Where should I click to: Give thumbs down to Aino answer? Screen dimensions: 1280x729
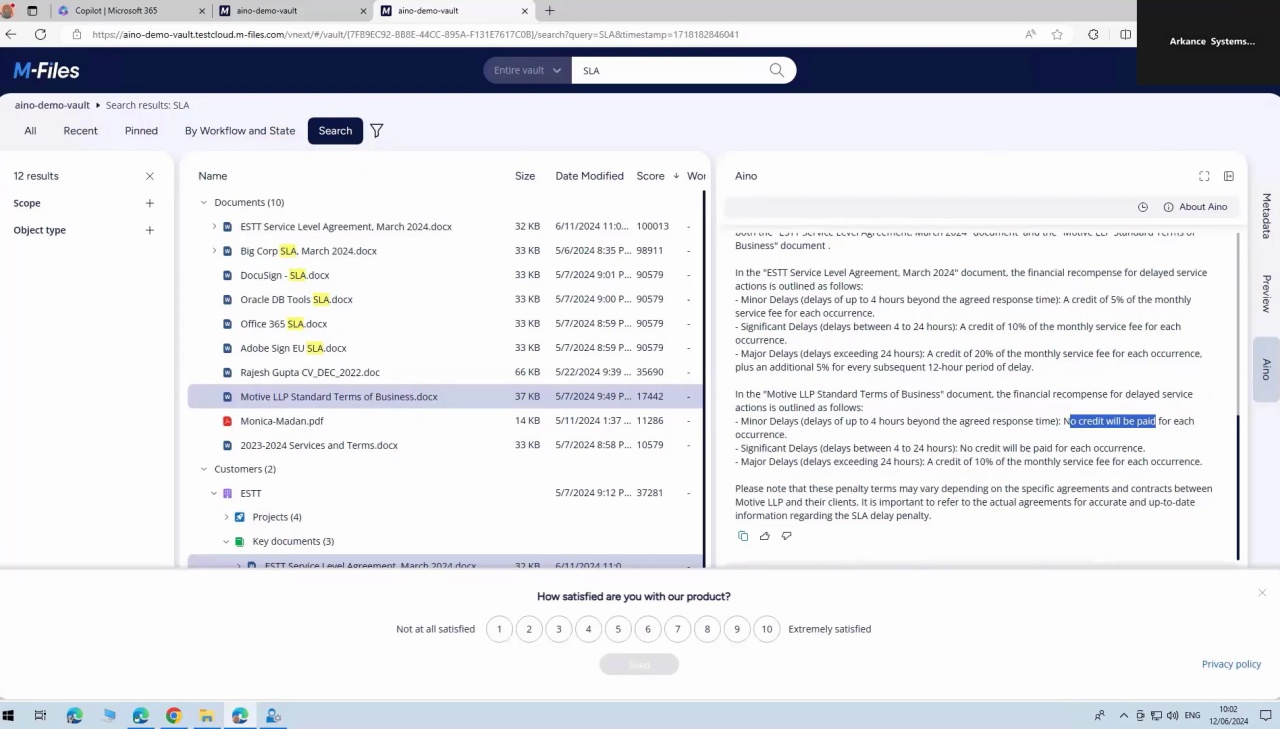coord(787,536)
